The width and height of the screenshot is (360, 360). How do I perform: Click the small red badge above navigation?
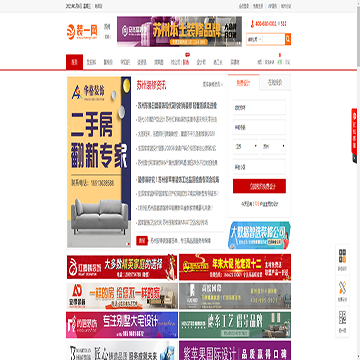coord(187,55)
